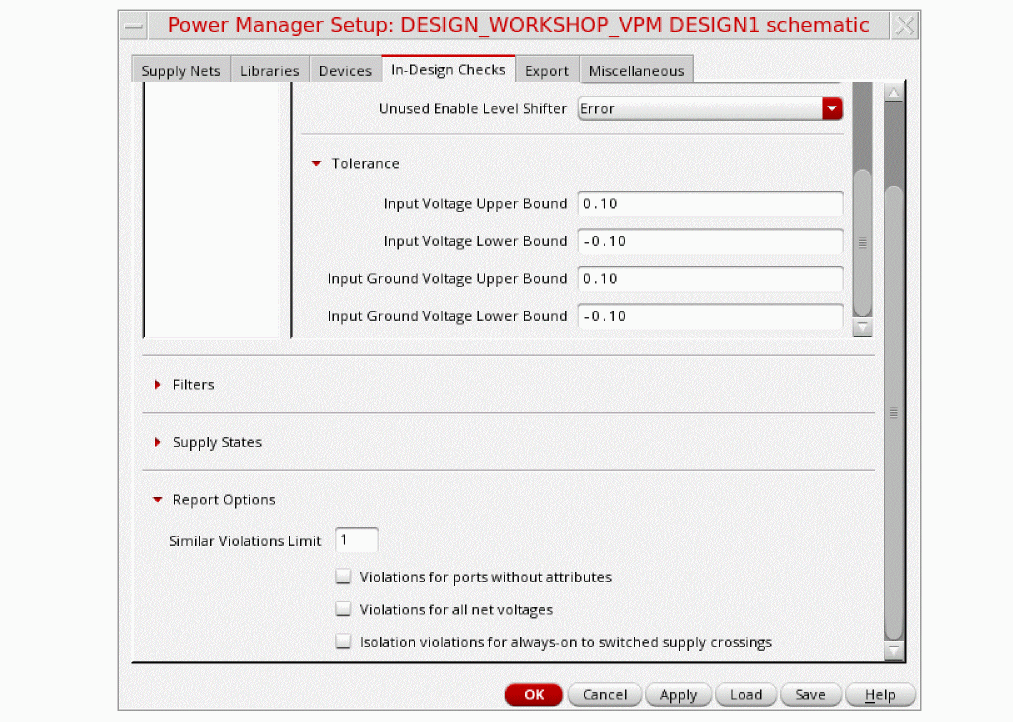Collapse the Report Options section

[x=158, y=500]
